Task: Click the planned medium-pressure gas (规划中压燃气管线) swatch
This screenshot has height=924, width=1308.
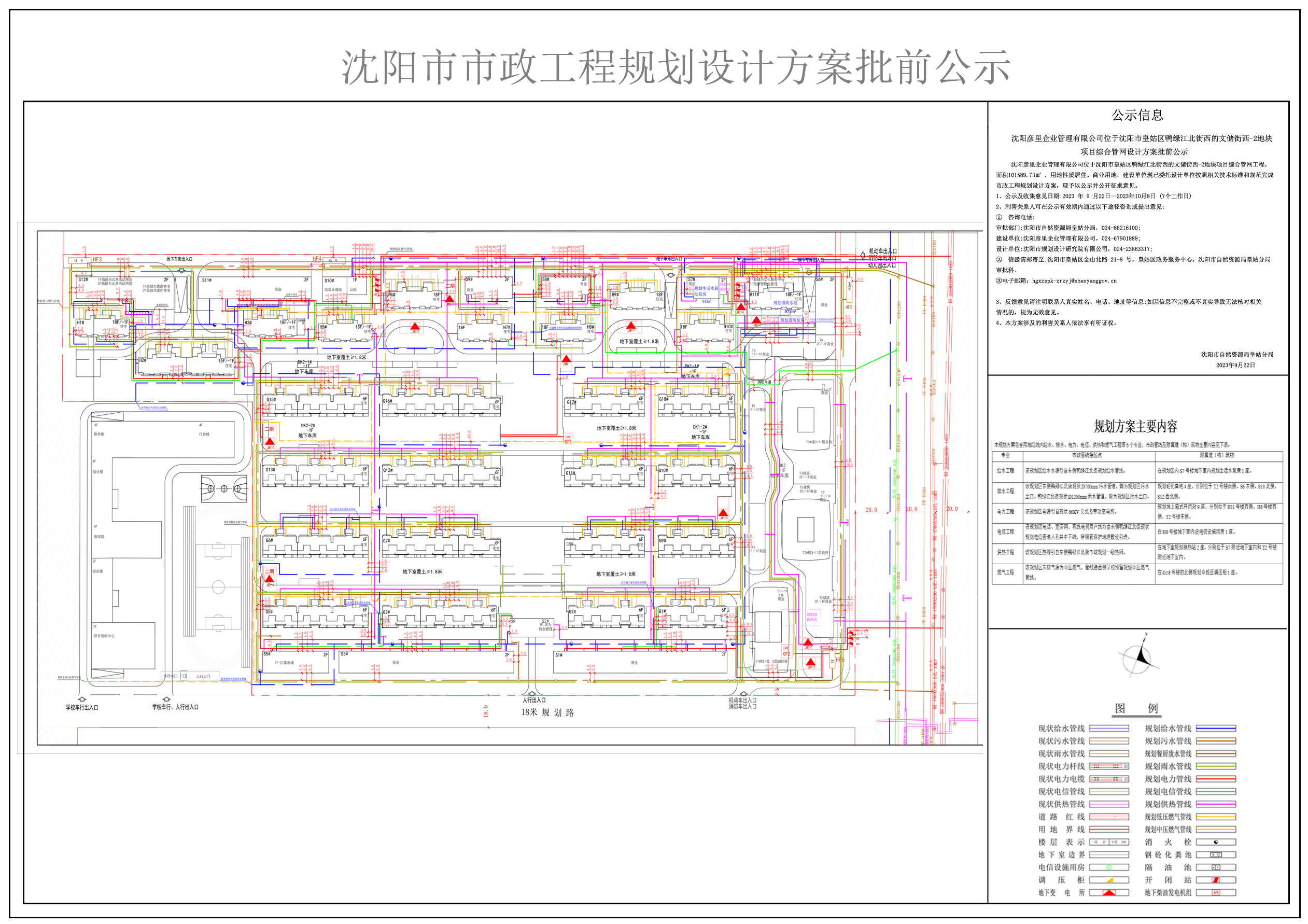Action: tap(1216, 830)
